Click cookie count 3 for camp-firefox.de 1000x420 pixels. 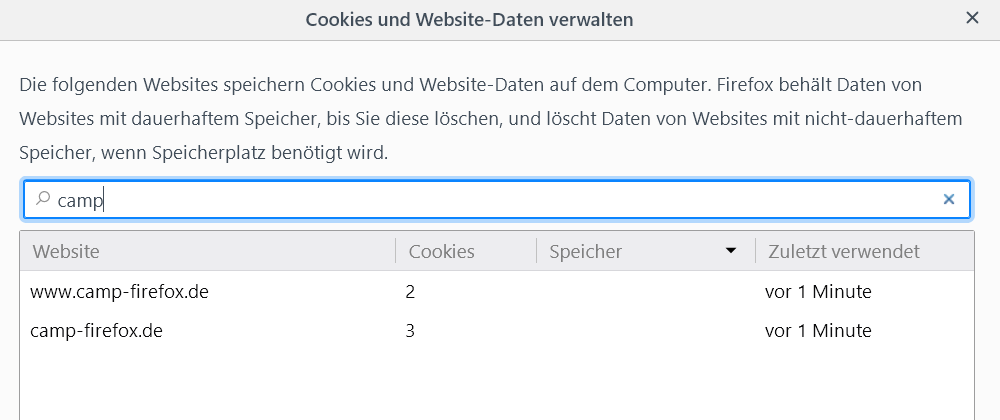pyautogui.click(x=410, y=330)
